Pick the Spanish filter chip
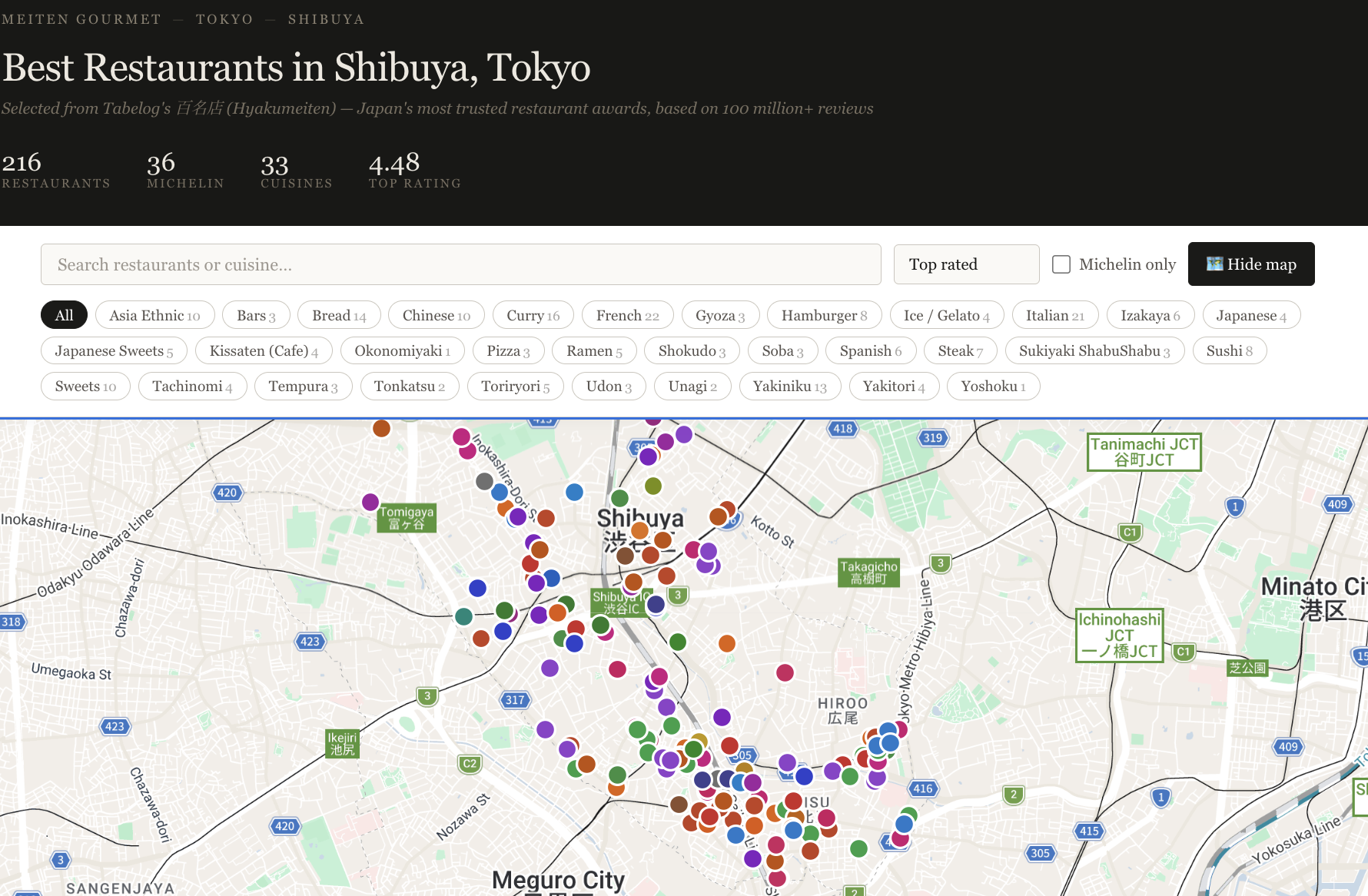Image resolution: width=1368 pixels, height=896 pixels. [x=871, y=350]
